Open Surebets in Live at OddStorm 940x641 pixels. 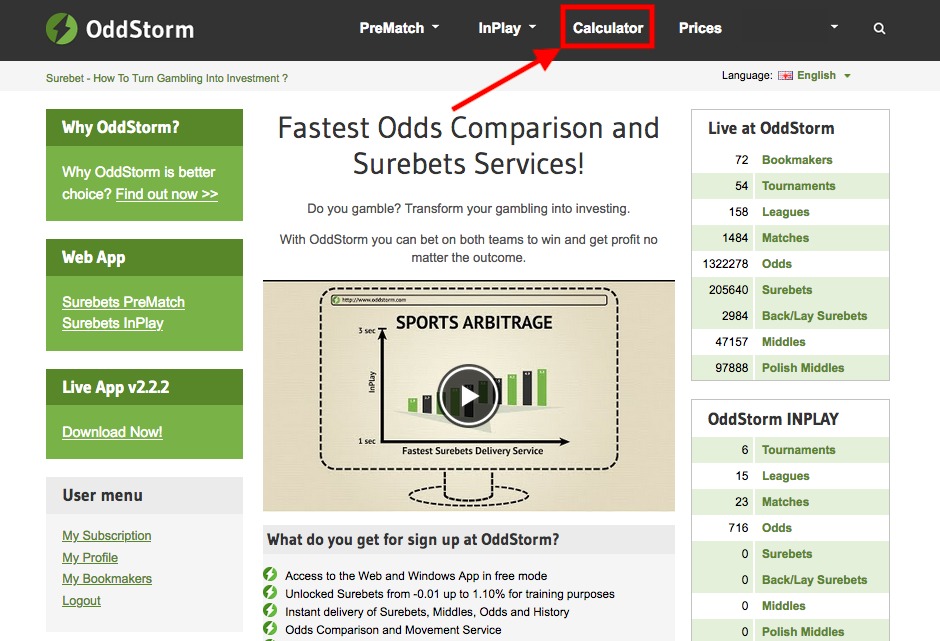point(787,290)
